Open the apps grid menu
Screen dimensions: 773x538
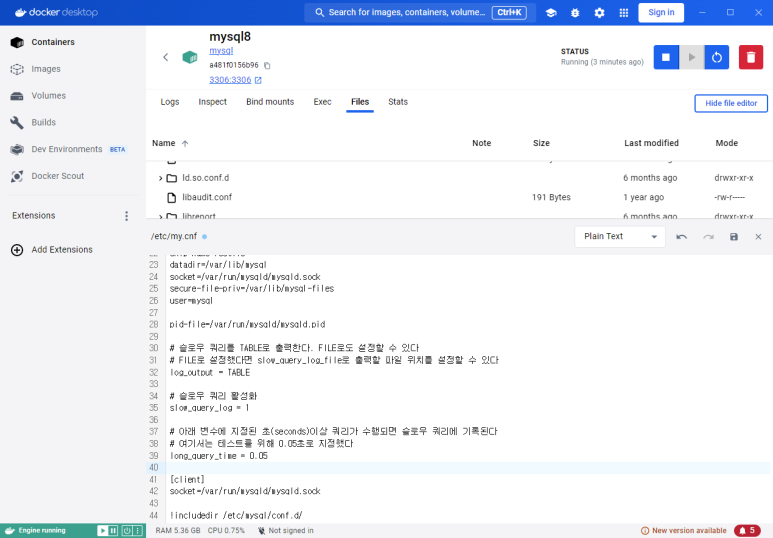[624, 13]
